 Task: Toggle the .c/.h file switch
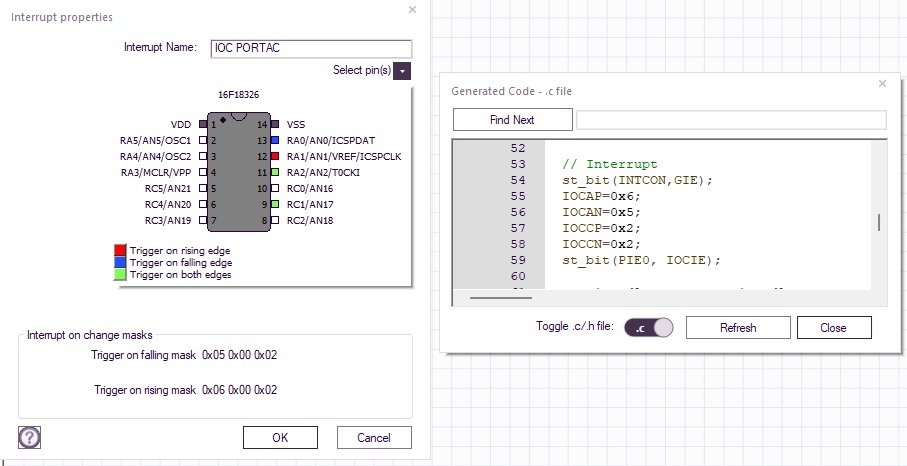(x=649, y=328)
